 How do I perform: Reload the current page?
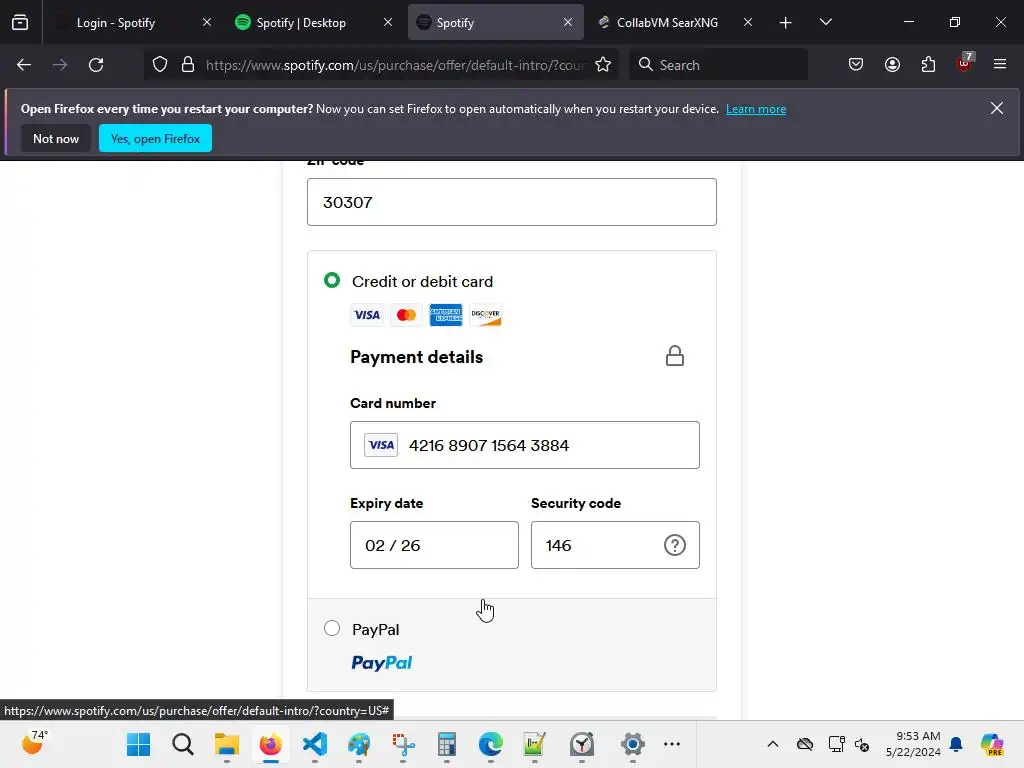pos(96,65)
